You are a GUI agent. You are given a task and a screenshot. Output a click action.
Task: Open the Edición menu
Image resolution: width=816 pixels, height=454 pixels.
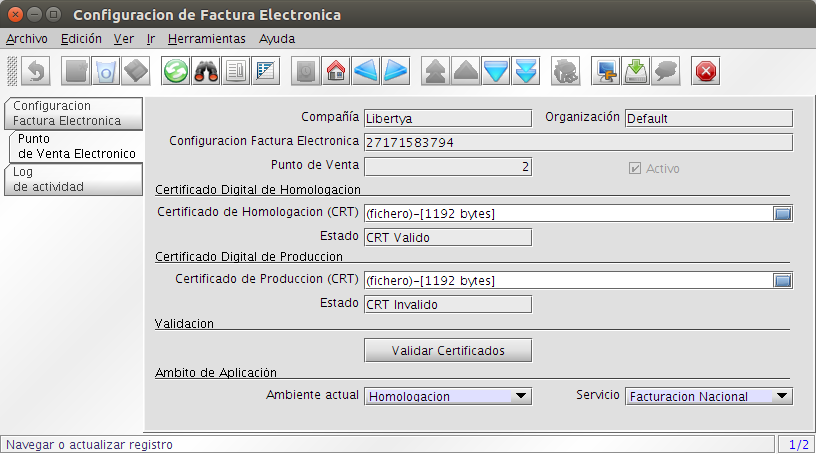(x=81, y=39)
